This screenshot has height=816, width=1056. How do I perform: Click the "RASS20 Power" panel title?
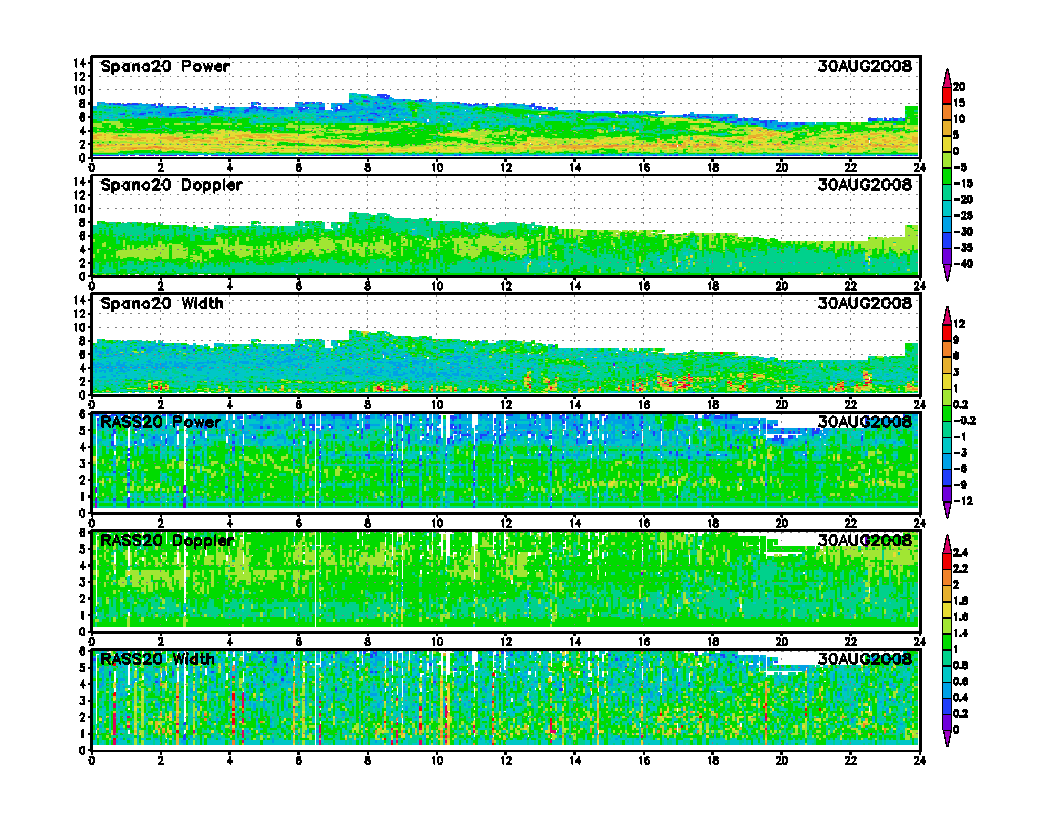tap(160, 422)
